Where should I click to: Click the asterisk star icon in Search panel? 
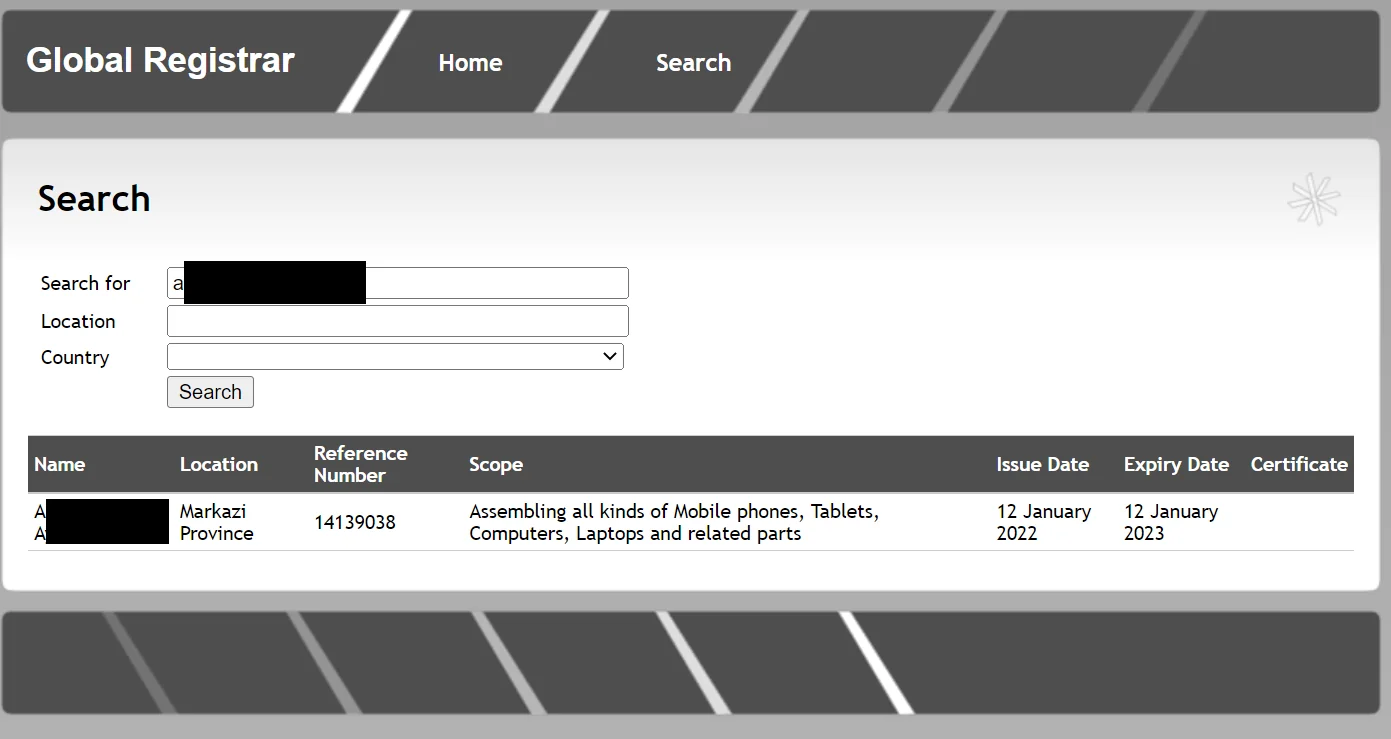click(x=1313, y=200)
